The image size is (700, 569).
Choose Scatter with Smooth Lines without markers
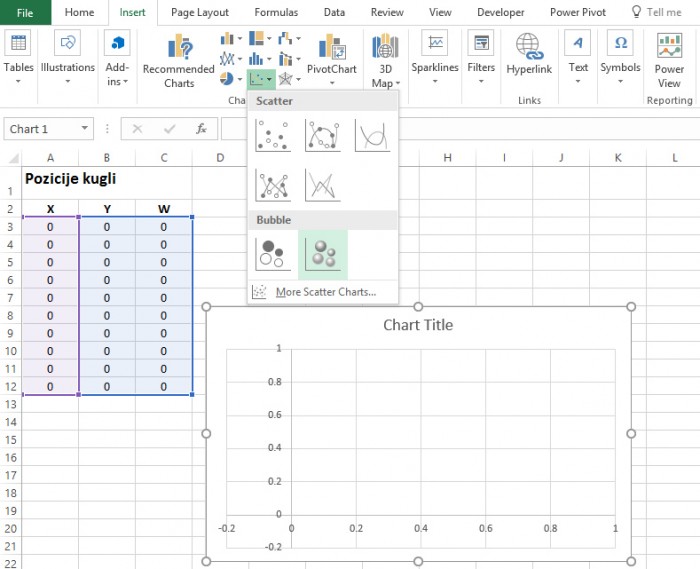372,135
